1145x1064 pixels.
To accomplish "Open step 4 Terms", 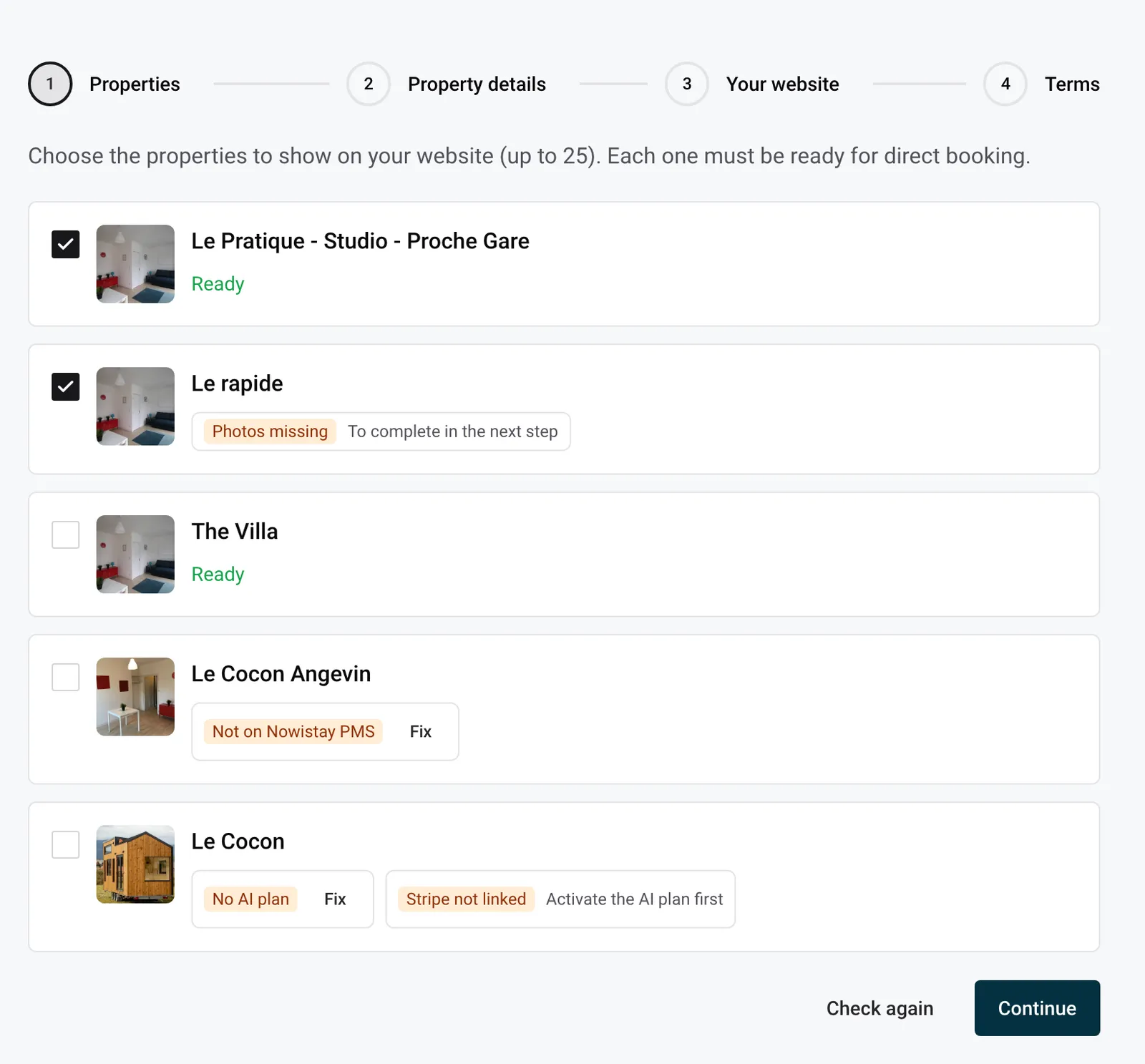I will [x=1041, y=84].
